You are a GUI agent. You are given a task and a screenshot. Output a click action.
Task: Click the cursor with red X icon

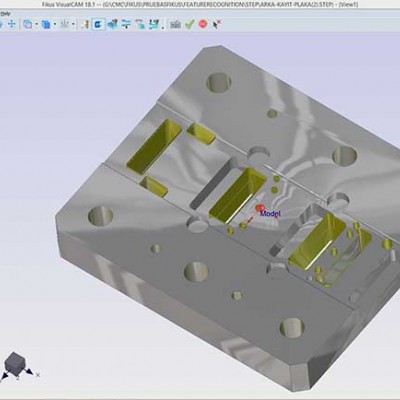click(x=217, y=24)
